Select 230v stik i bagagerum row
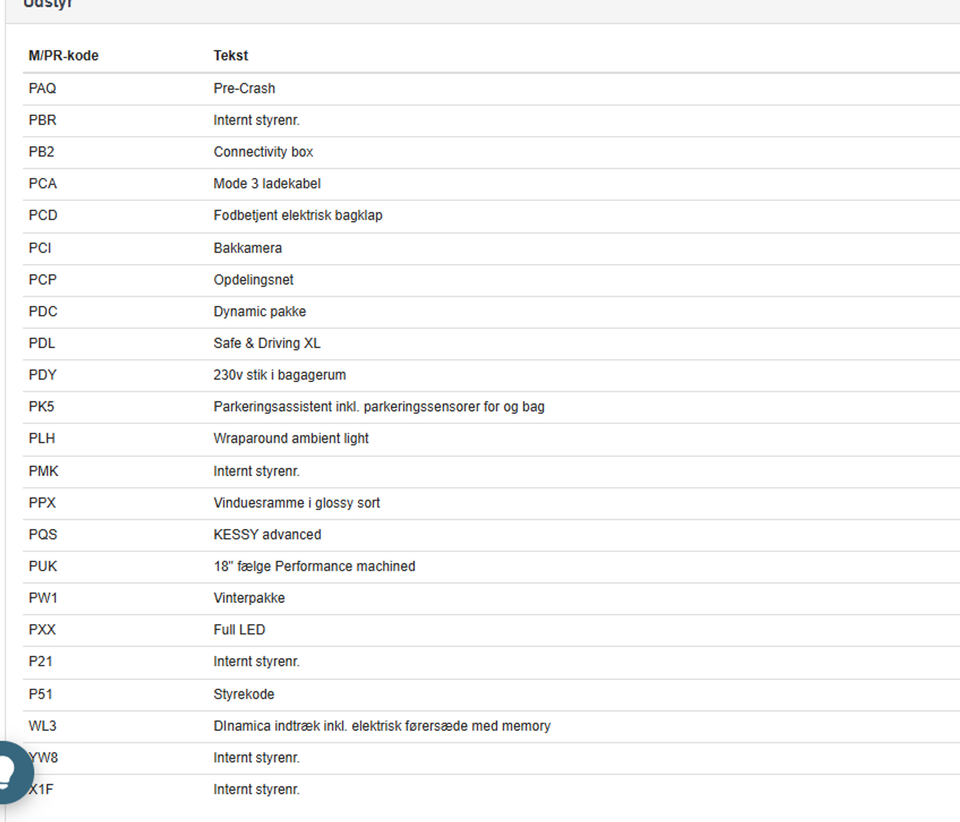The image size is (960, 822). [x=279, y=375]
